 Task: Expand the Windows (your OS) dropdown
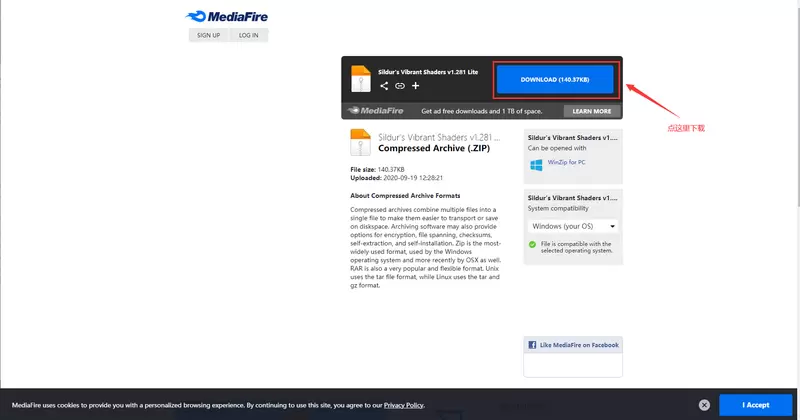pos(573,226)
